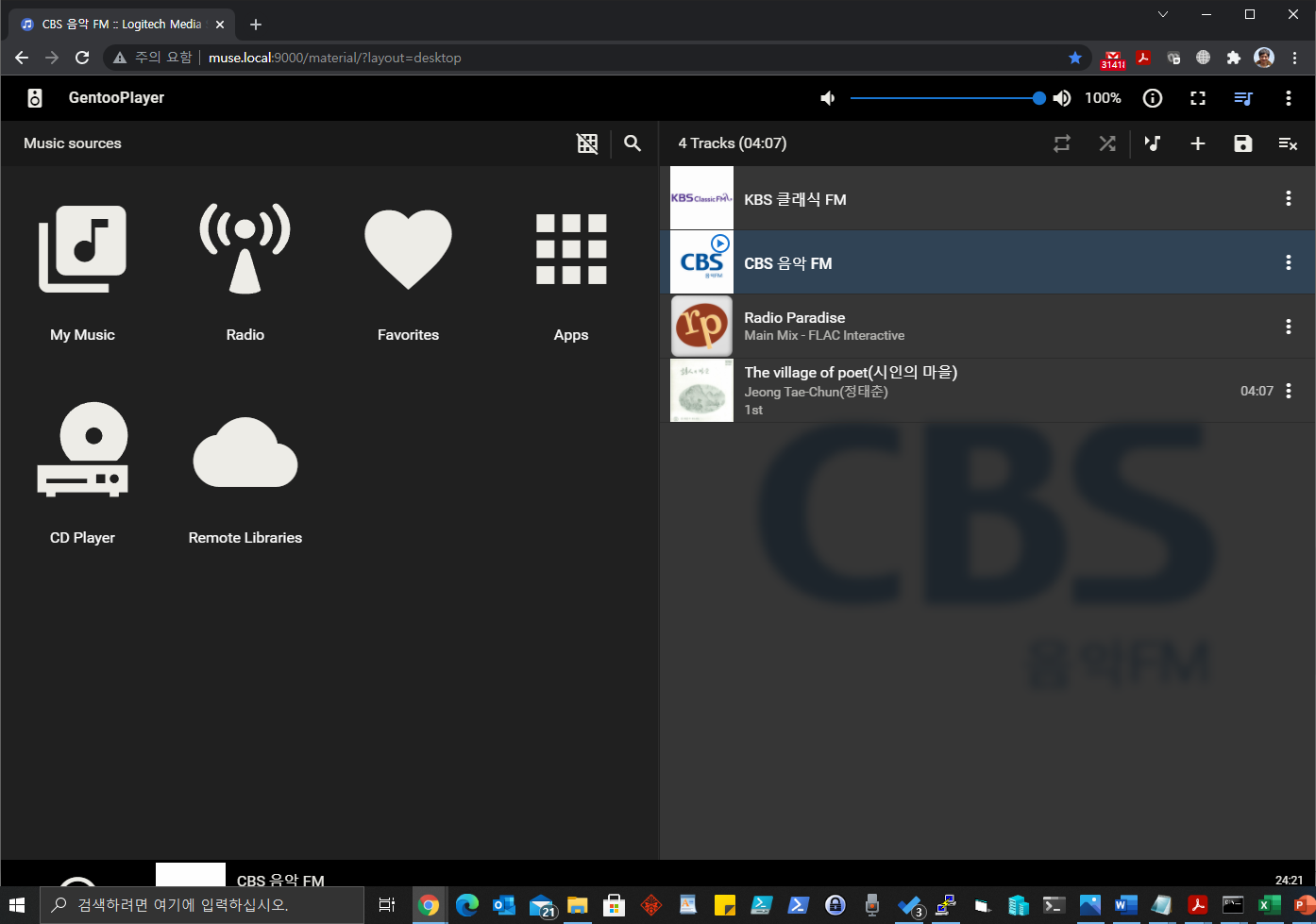Open the Radio Paradise row menu

(x=1289, y=327)
